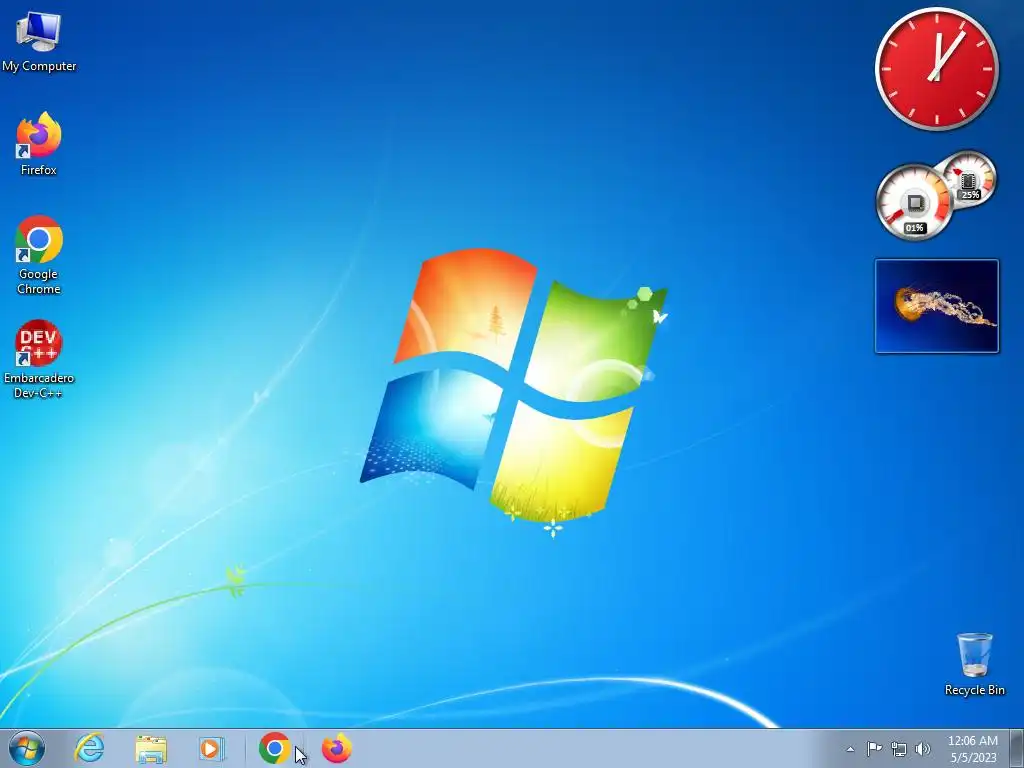Open the Windows Start menu orb
Screen dimensions: 1024x768
tap(27, 748)
